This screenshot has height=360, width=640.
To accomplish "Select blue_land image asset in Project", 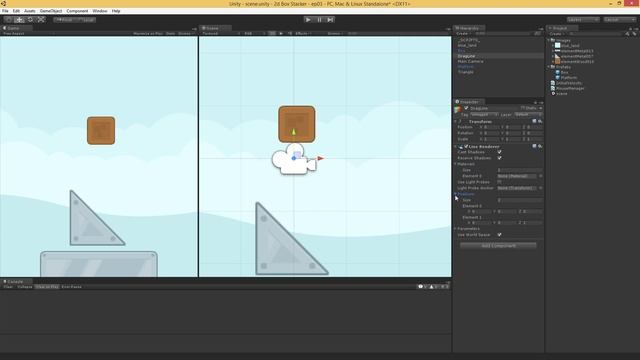I will tap(570, 46).
